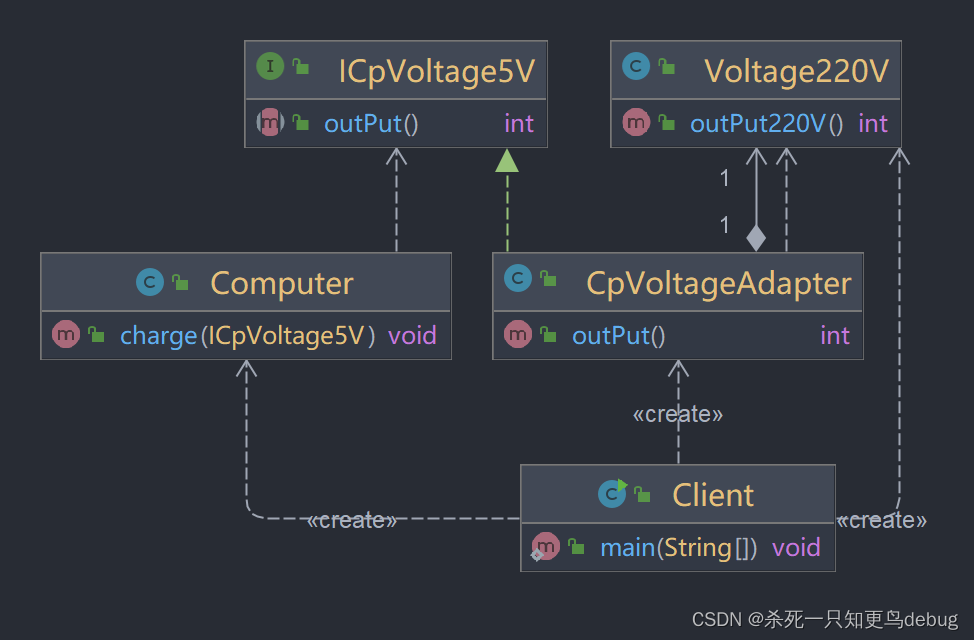Click the class icon on Client
974x640 pixels.
(x=611, y=493)
